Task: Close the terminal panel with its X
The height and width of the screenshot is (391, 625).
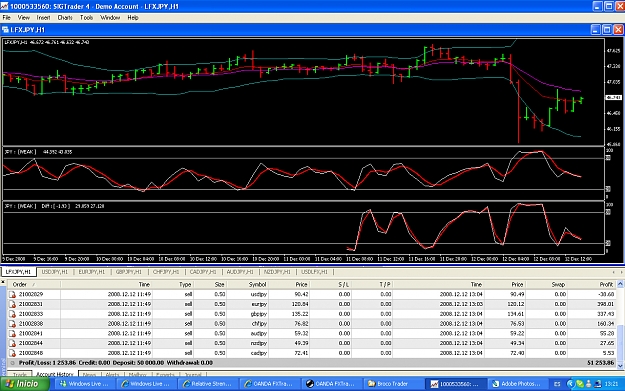Action: (x=3, y=282)
